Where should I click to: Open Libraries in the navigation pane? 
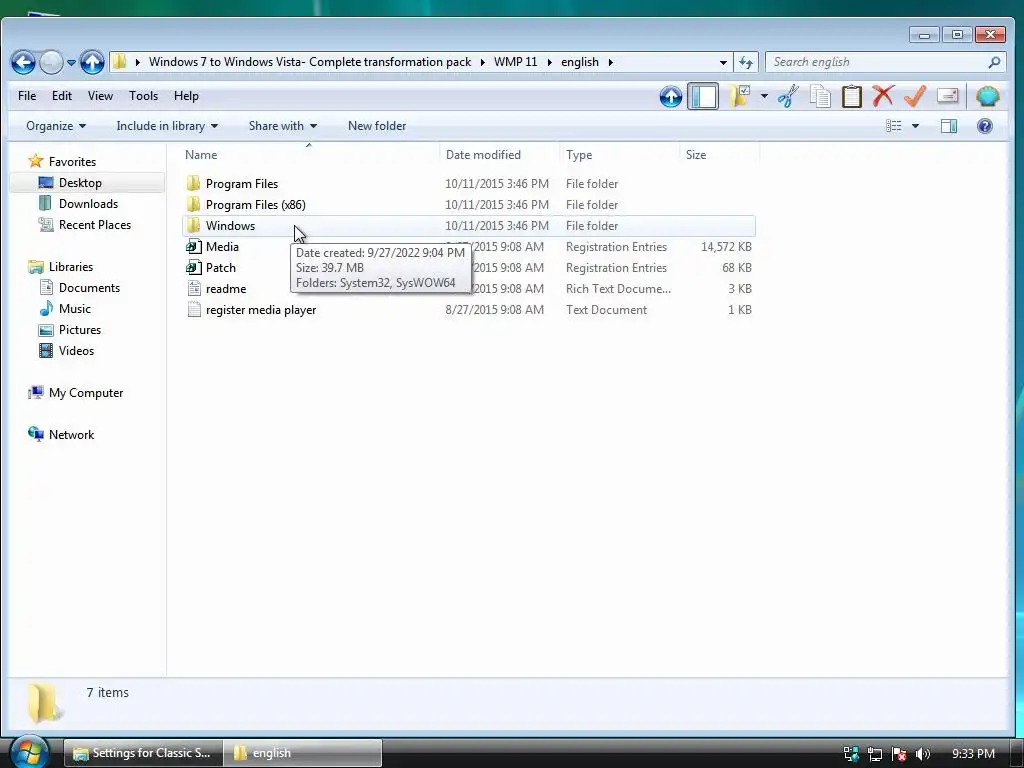(71, 266)
